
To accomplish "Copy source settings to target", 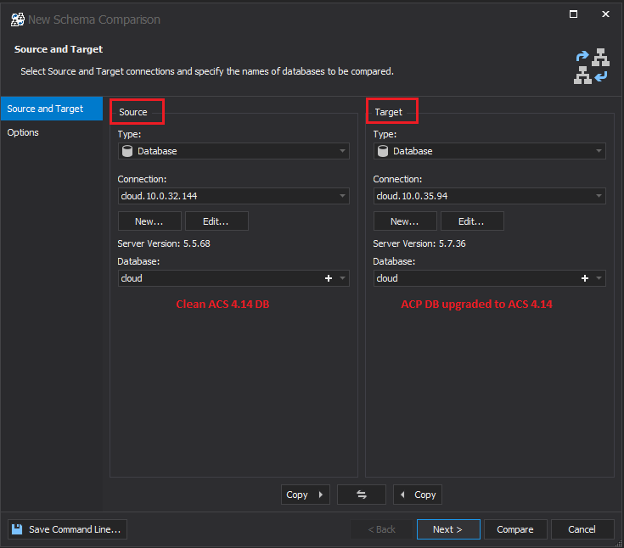I will [x=305, y=495].
